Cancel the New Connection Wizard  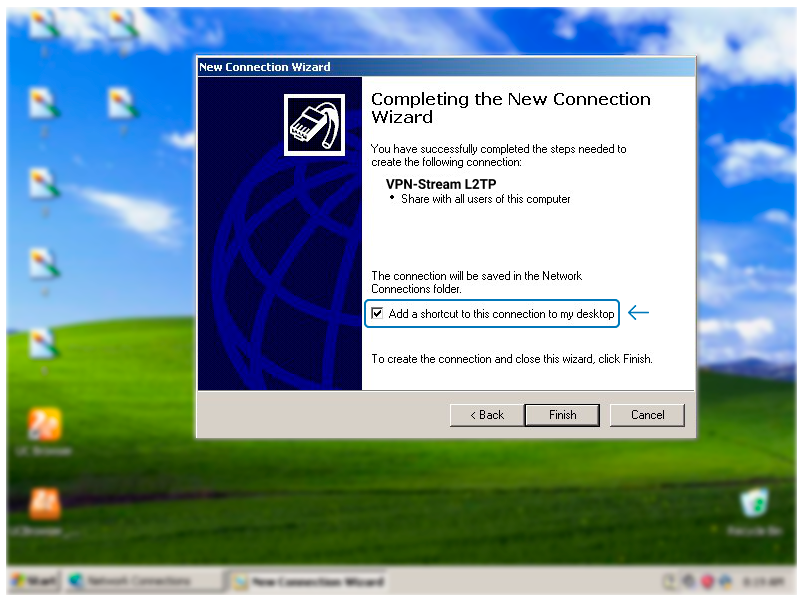click(x=647, y=415)
